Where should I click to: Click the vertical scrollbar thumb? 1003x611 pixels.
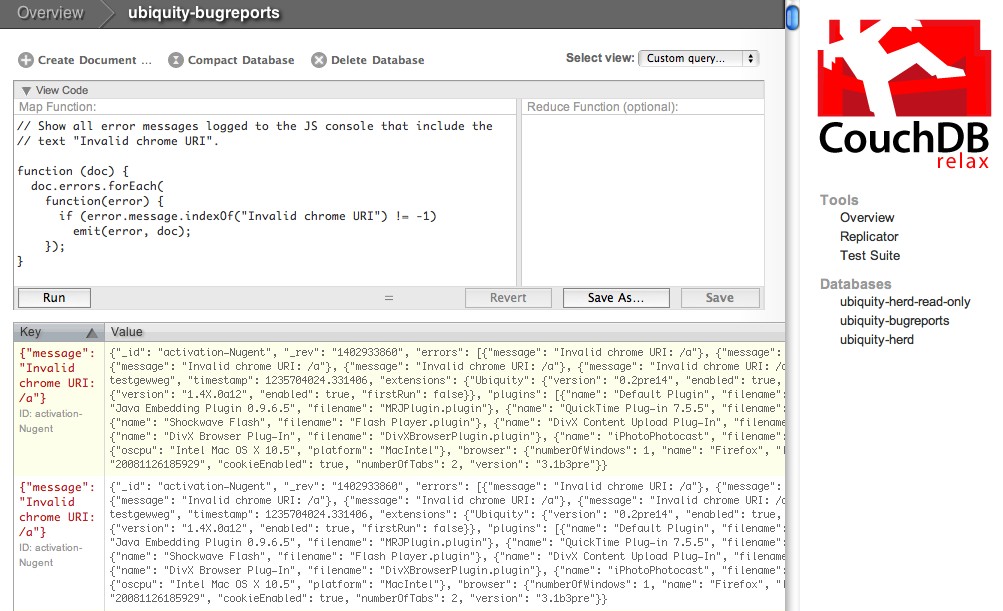[792, 17]
